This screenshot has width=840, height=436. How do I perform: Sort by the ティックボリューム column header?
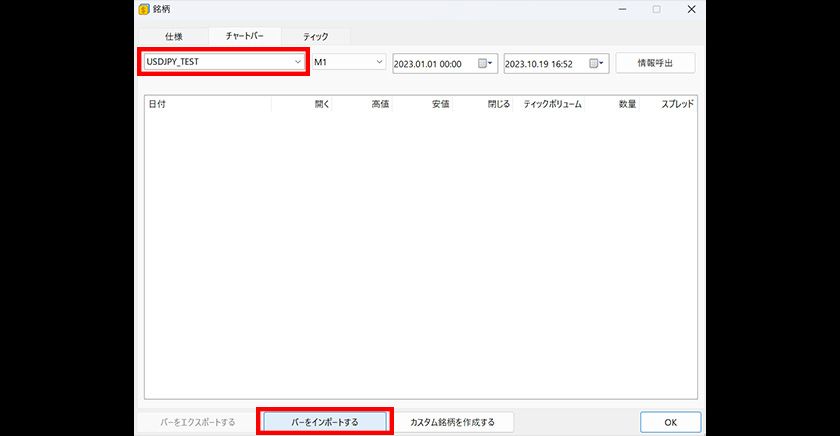point(549,104)
